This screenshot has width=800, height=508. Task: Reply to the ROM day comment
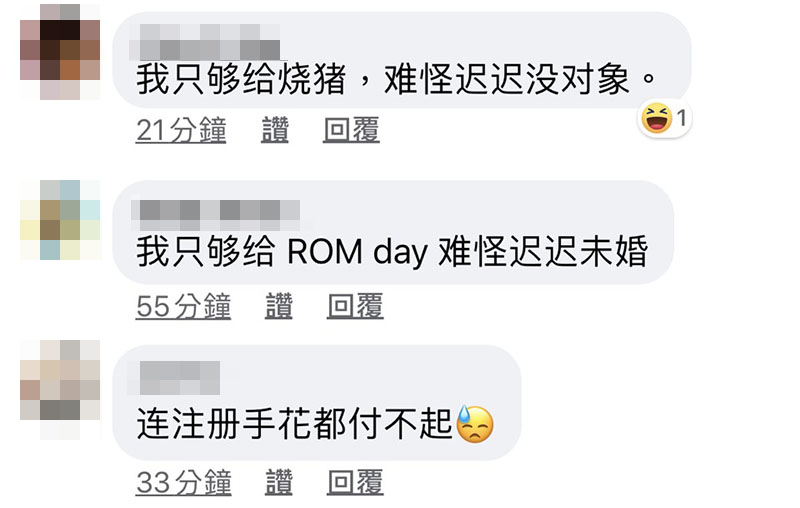(356, 306)
